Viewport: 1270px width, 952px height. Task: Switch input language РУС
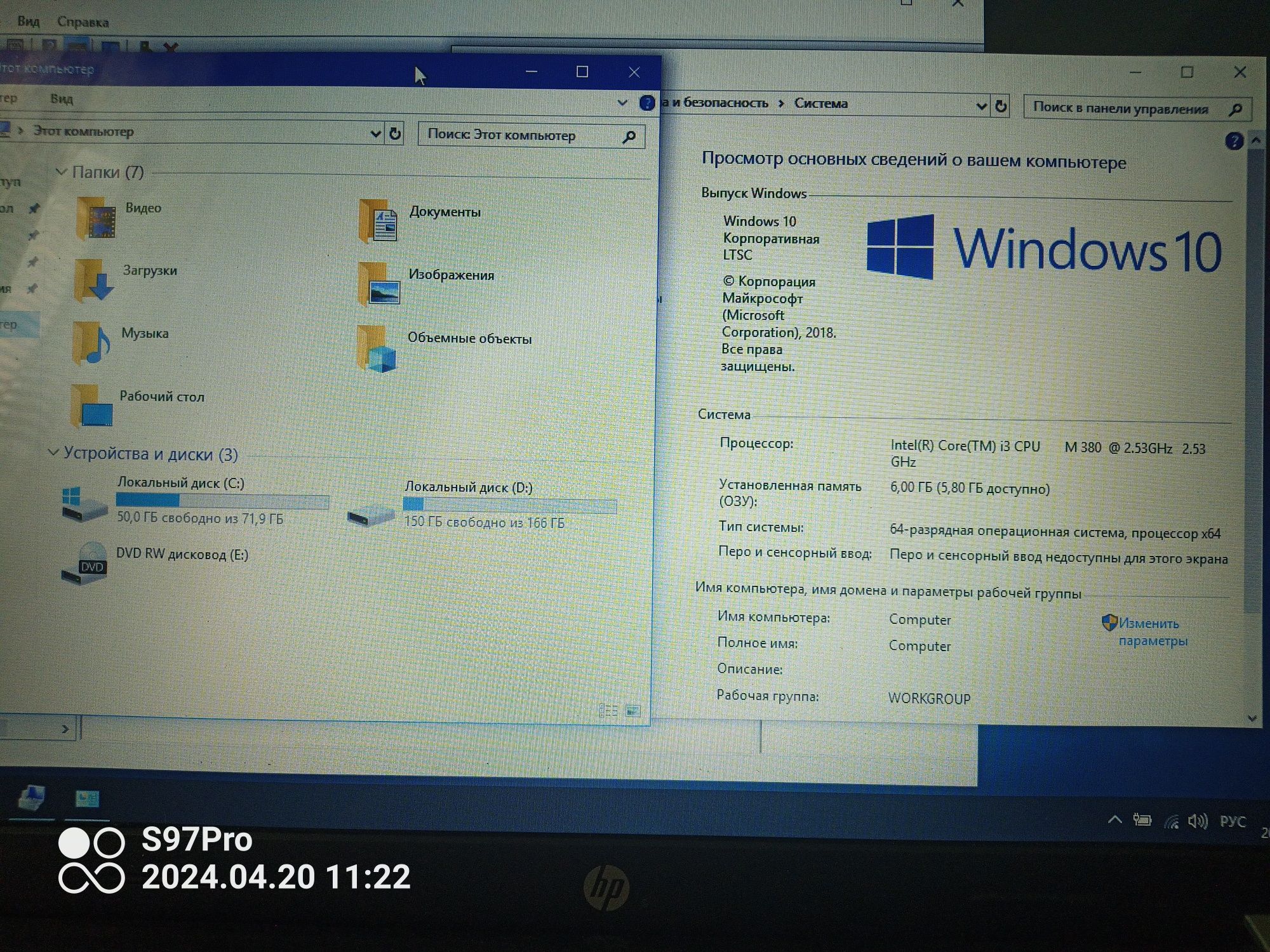(1233, 821)
